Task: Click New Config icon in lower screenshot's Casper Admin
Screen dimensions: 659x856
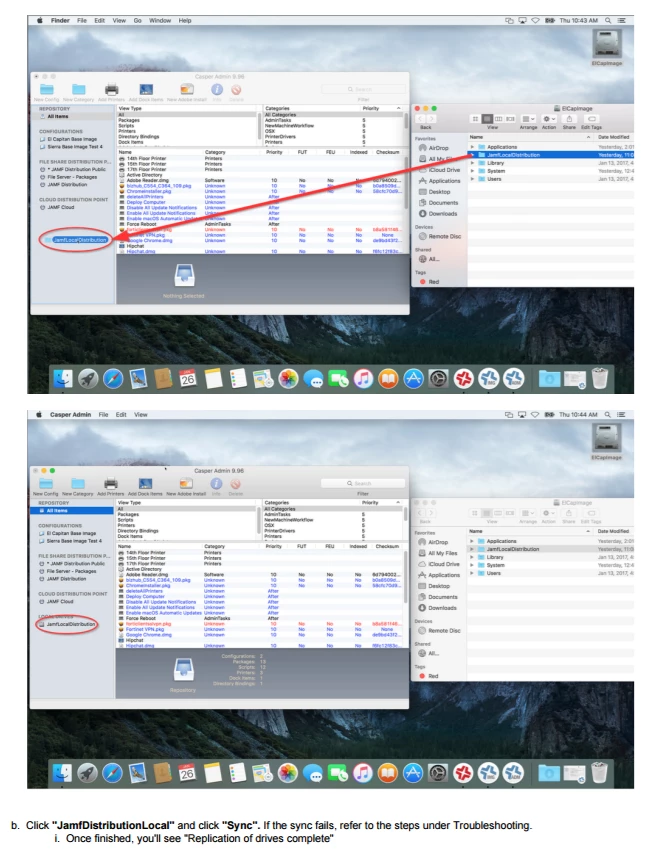Action: [x=46, y=484]
